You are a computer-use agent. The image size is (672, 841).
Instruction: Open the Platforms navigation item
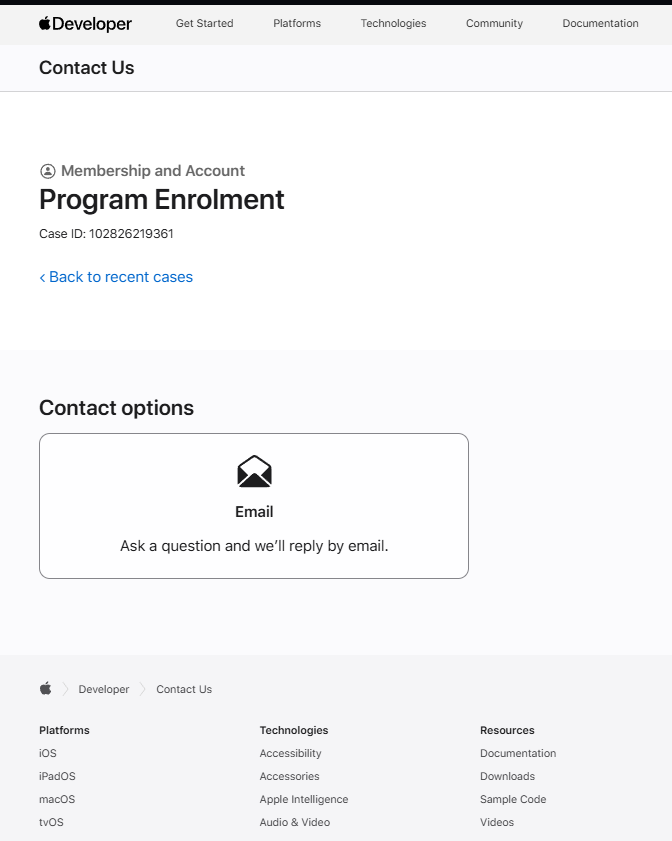[297, 24]
